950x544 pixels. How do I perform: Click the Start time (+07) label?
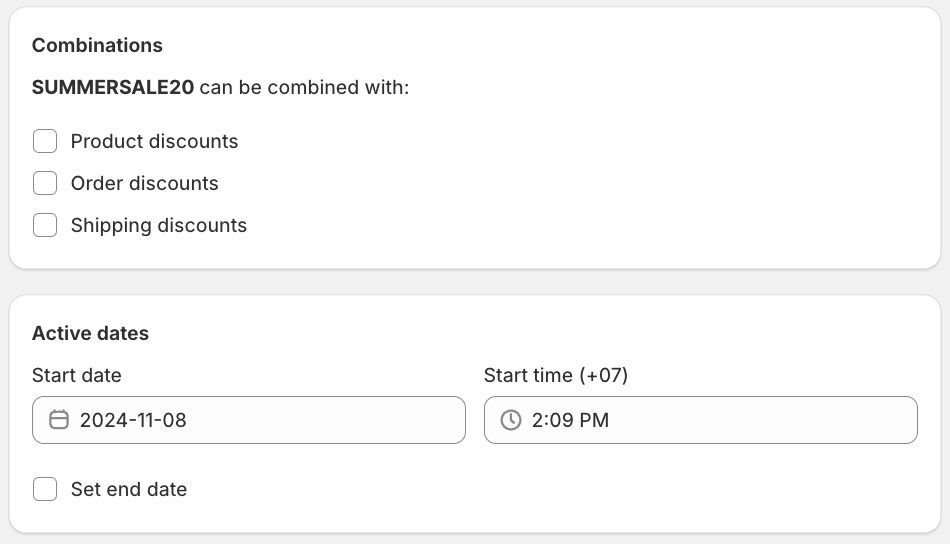pyautogui.click(x=555, y=375)
